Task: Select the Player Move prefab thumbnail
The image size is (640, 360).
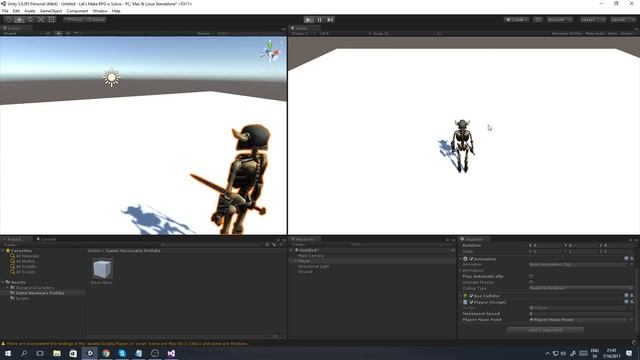Action: coord(102,269)
